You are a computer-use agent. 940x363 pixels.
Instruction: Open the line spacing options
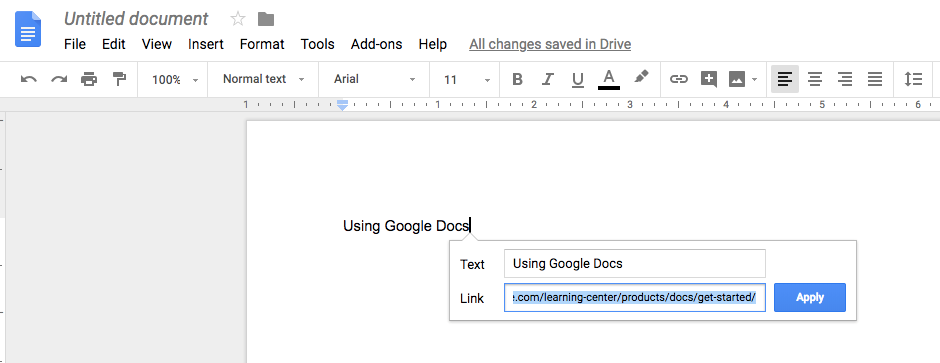pos(913,79)
